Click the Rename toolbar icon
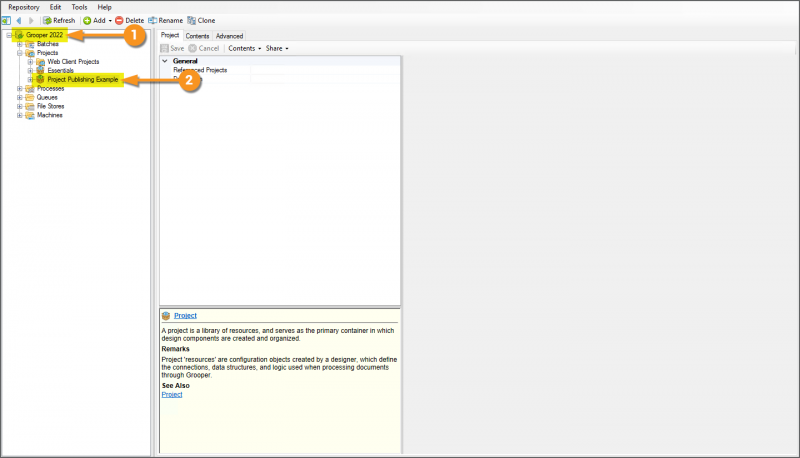This screenshot has height=458, width=800. 153,20
